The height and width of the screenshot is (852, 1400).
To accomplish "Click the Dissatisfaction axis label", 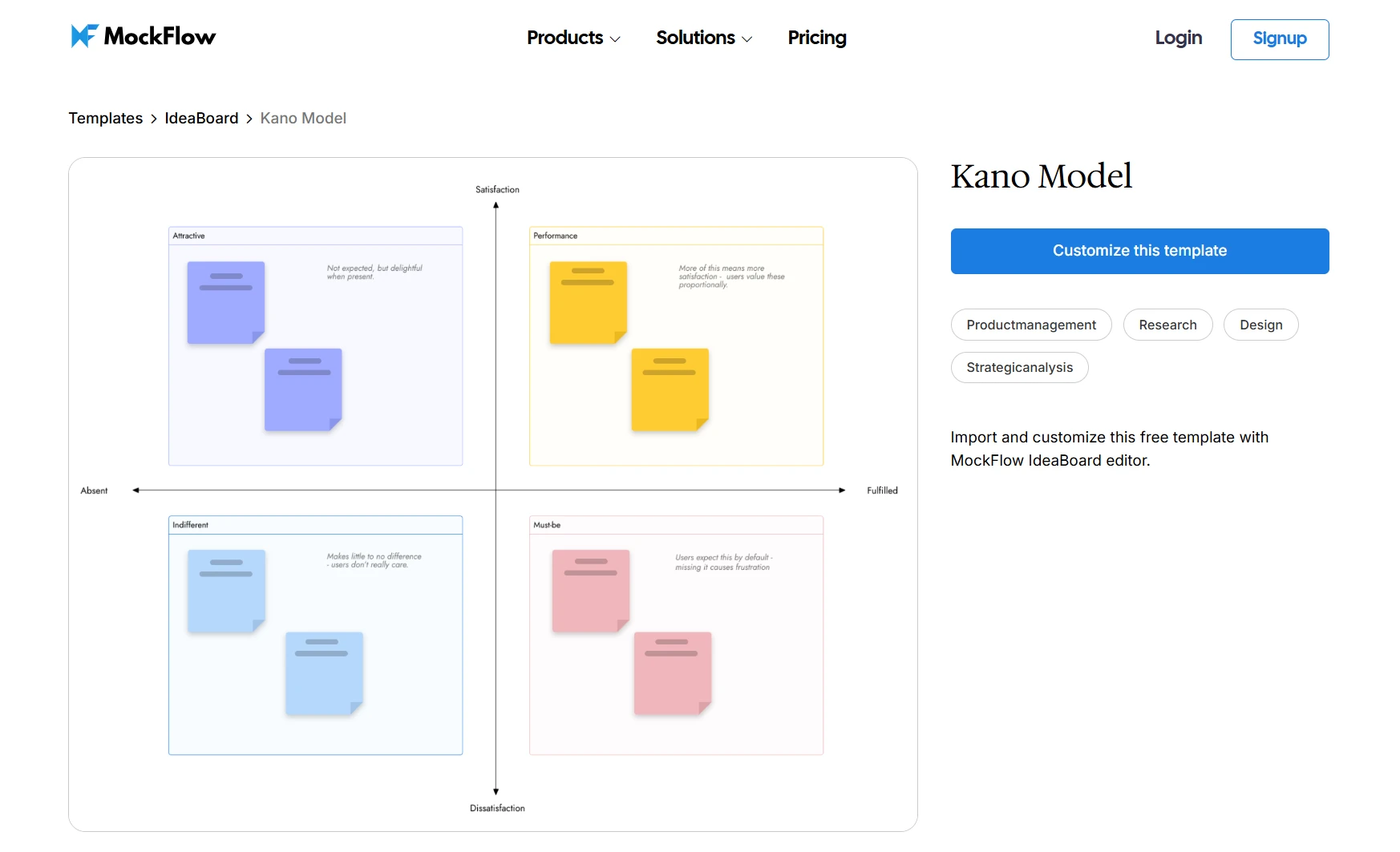I will [496, 808].
